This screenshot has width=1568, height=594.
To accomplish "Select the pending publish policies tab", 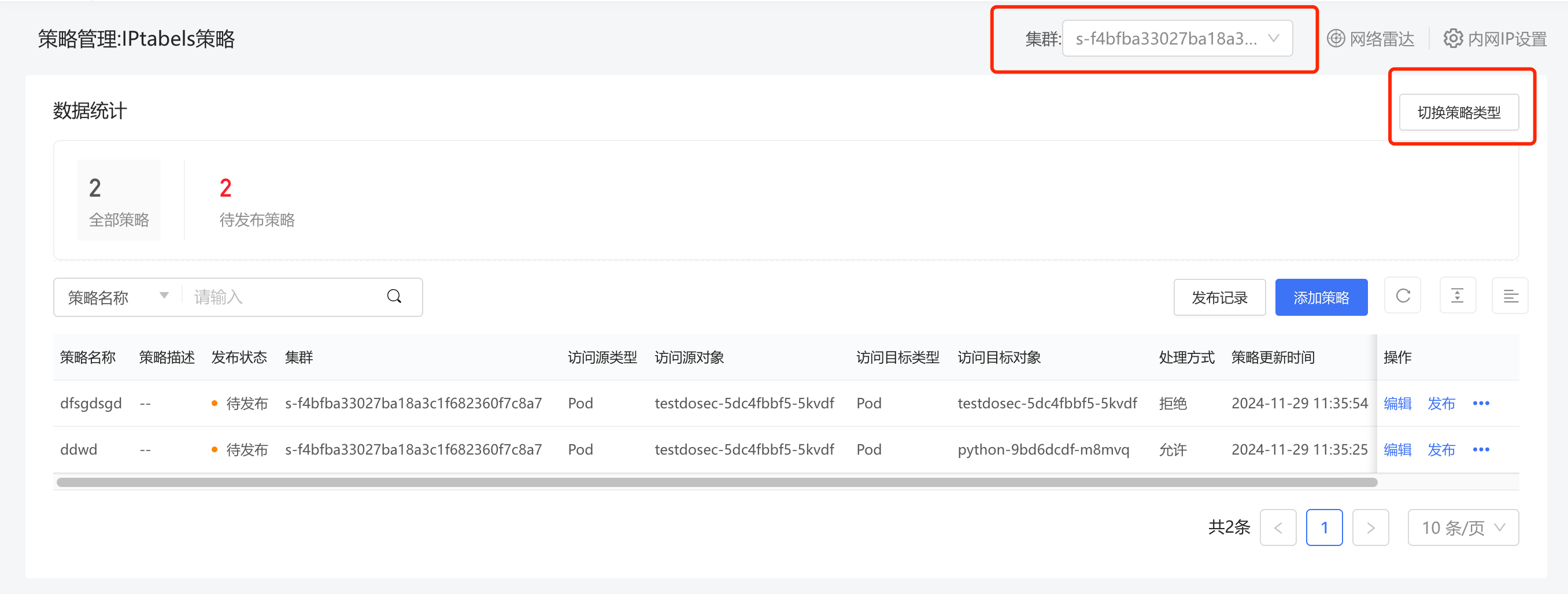I will tap(257, 201).
